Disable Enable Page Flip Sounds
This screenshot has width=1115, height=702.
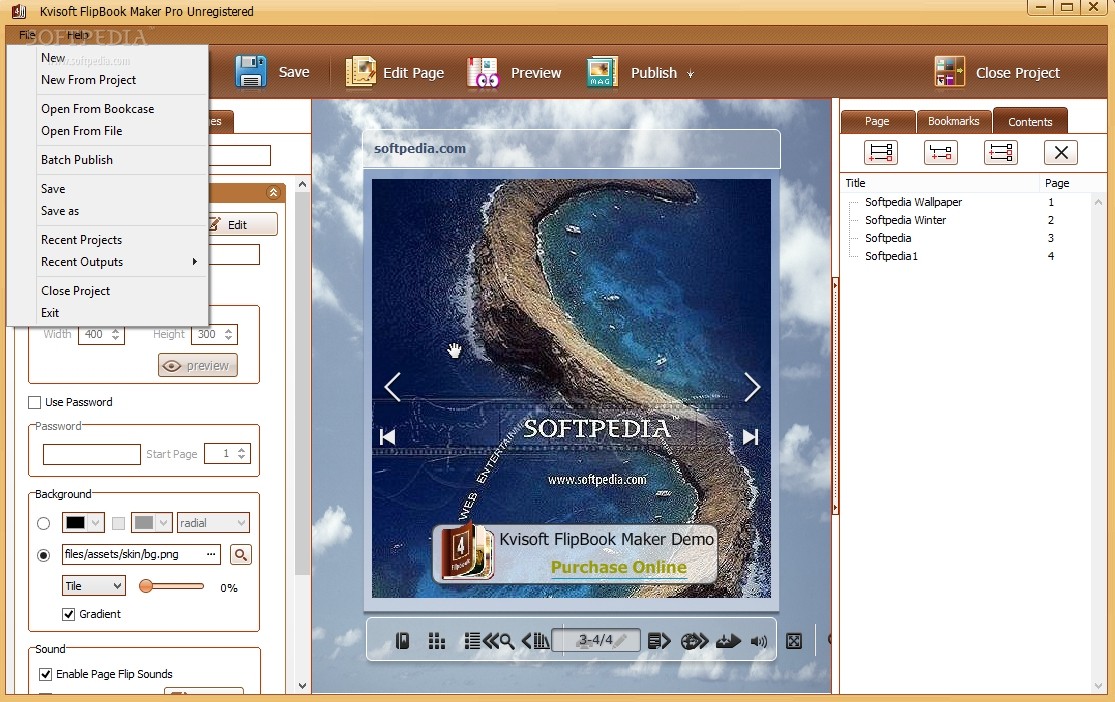tap(46, 674)
